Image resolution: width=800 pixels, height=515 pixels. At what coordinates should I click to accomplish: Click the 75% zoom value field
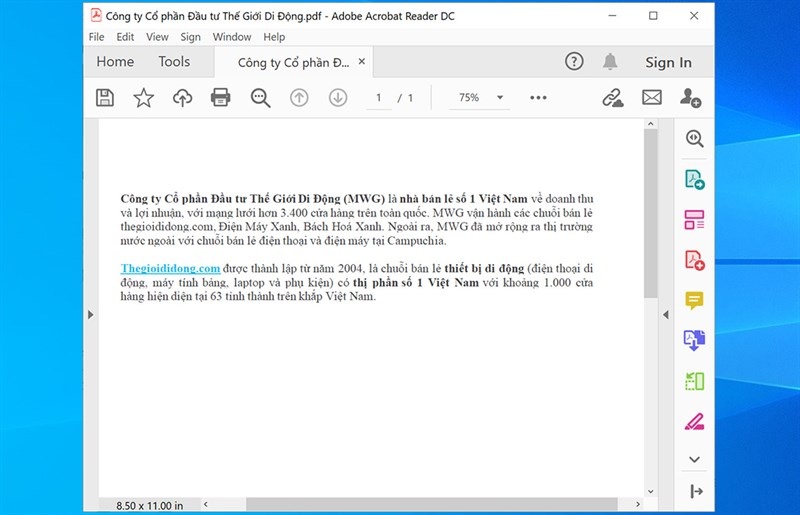tap(469, 97)
